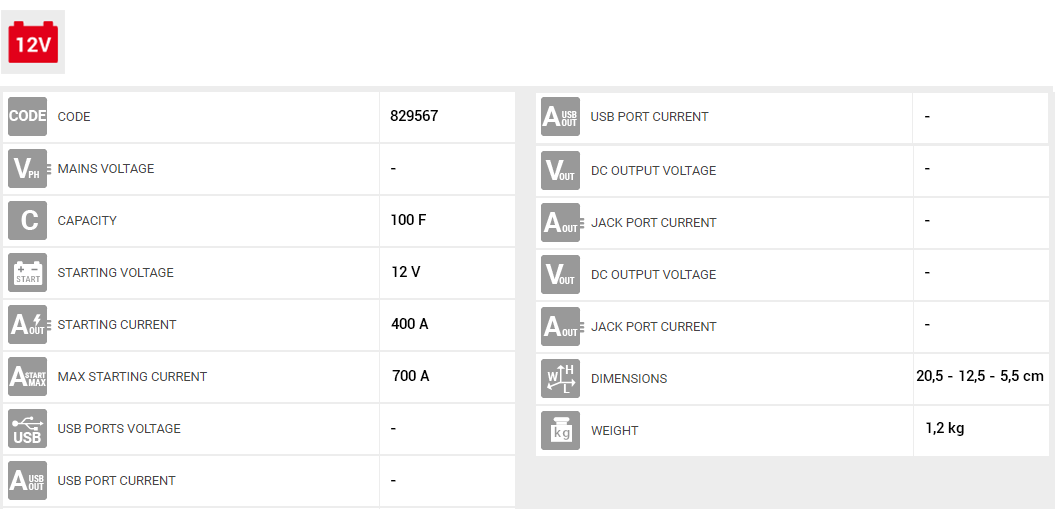Click the product code value 829567

click(x=414, y=116)
